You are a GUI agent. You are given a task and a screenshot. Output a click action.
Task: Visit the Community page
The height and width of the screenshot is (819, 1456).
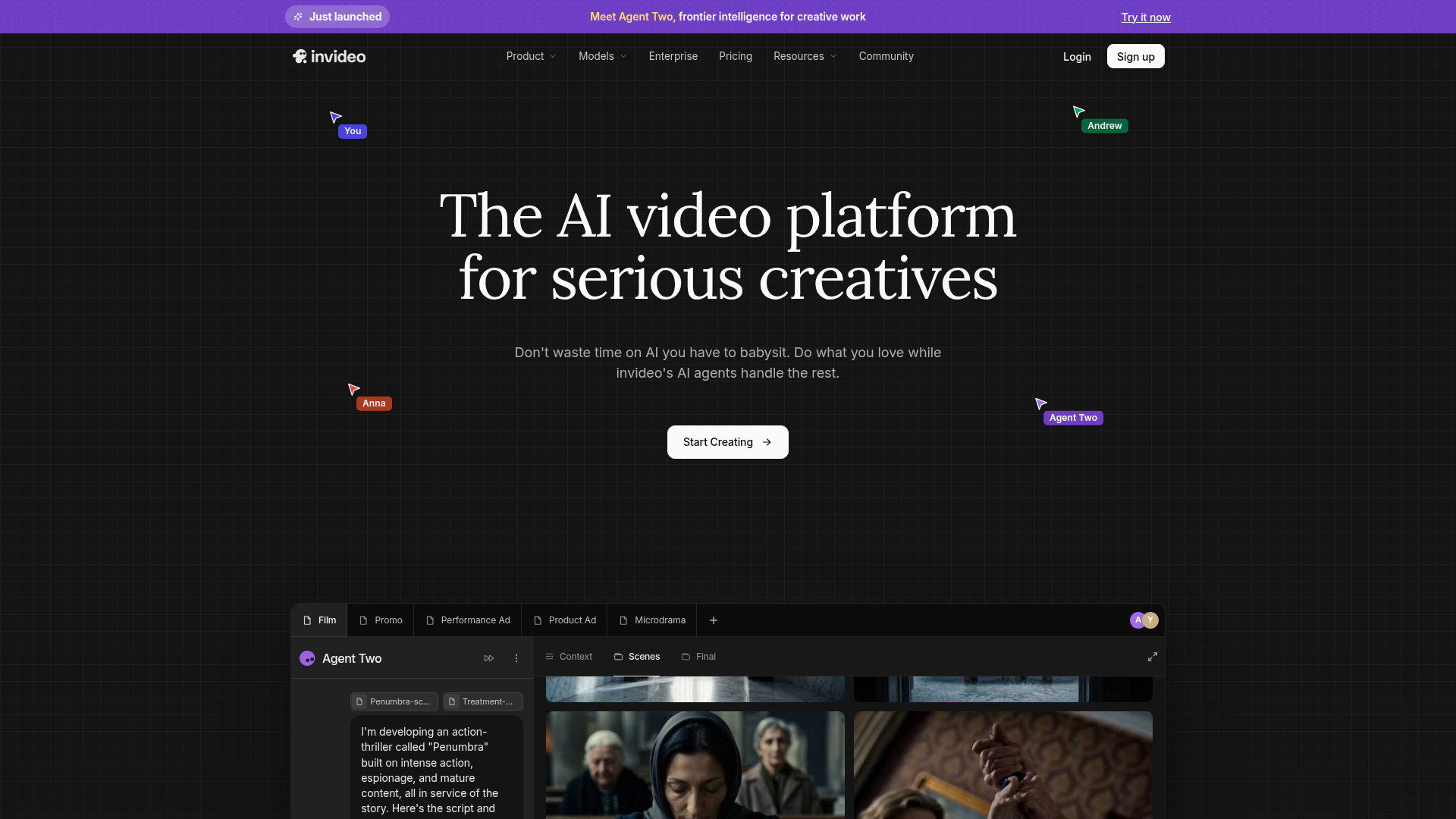click(886, 56)
